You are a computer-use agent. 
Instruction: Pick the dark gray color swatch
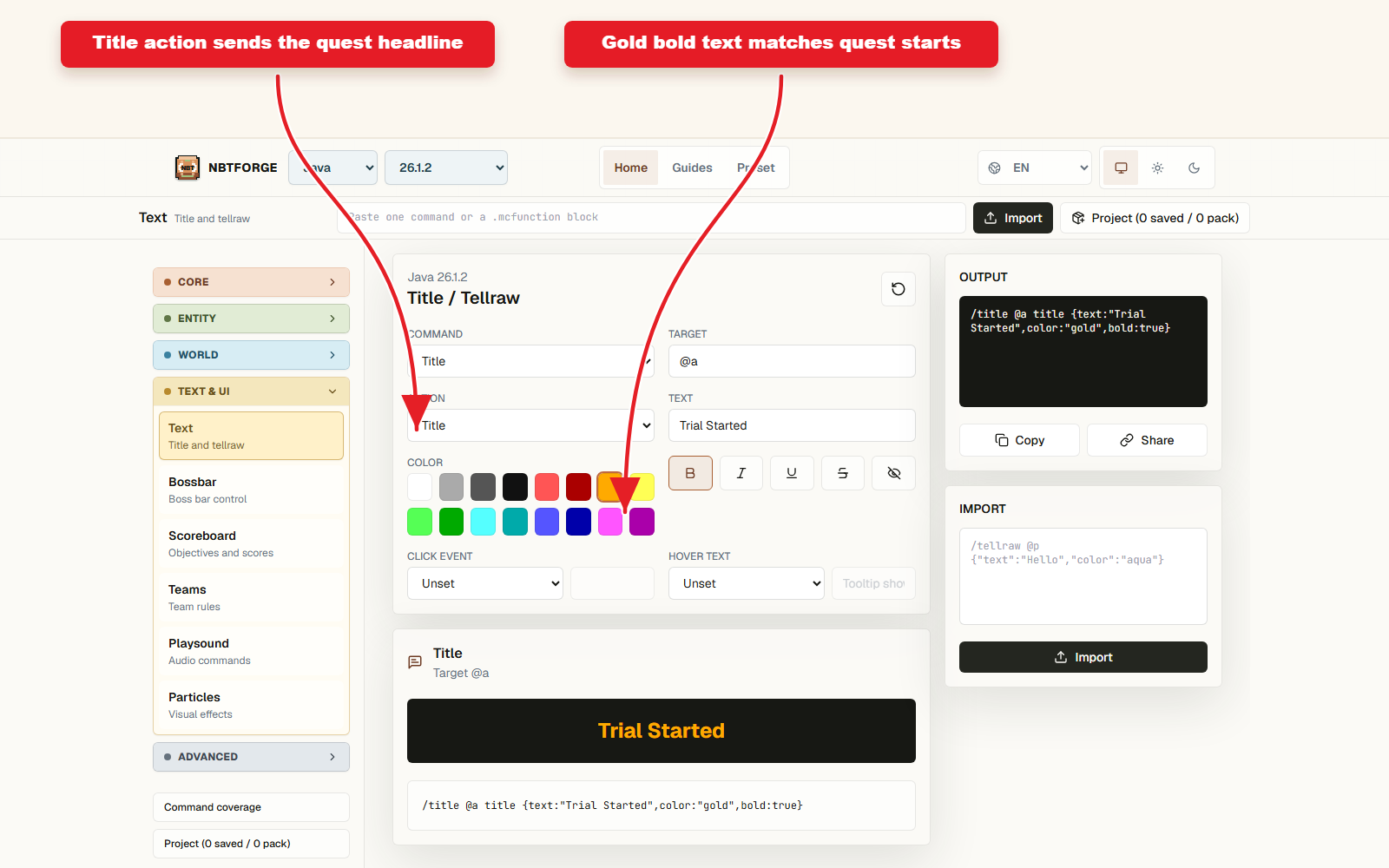pyautogui.click(x=484, y=487)
